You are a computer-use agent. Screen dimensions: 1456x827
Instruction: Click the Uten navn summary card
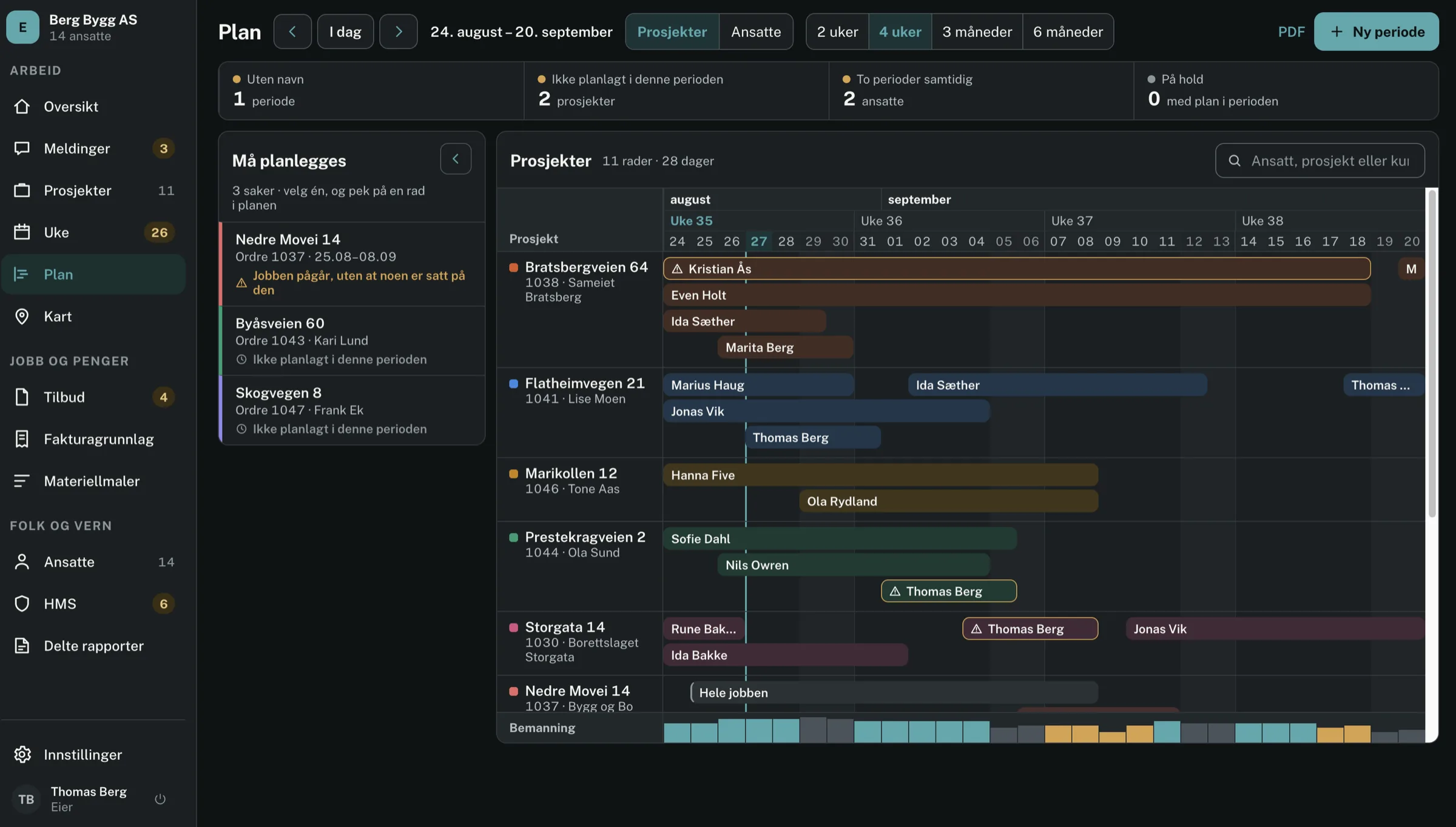tap(371, 90)
